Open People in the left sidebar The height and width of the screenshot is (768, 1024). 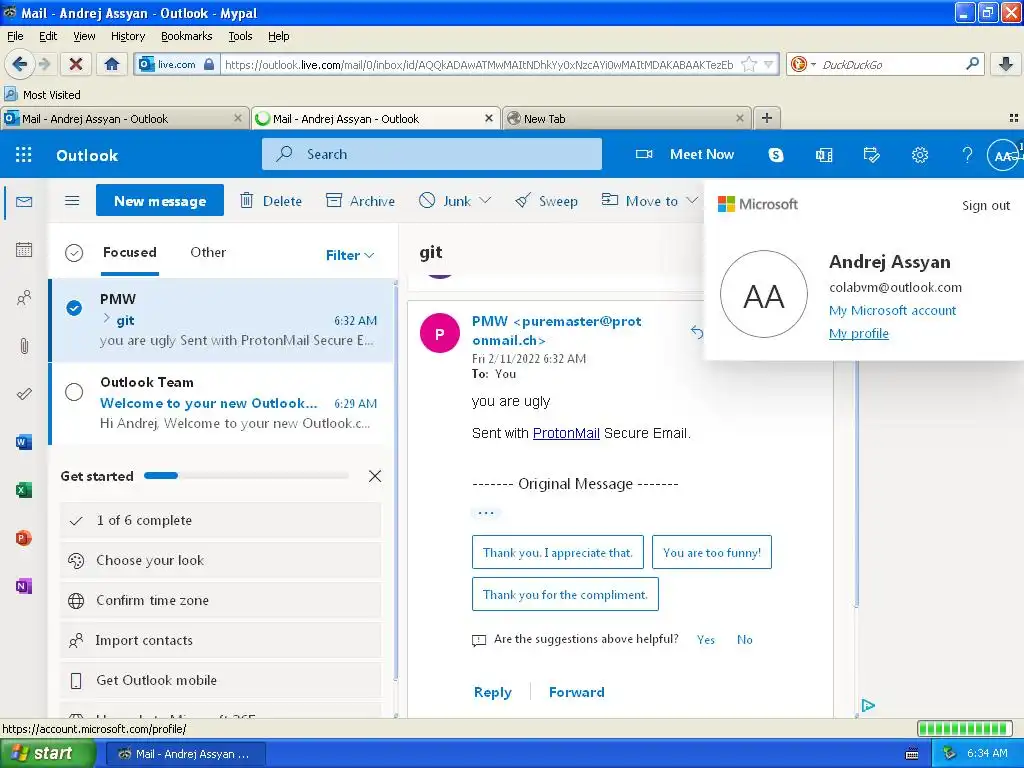click(x=24, y=298)
